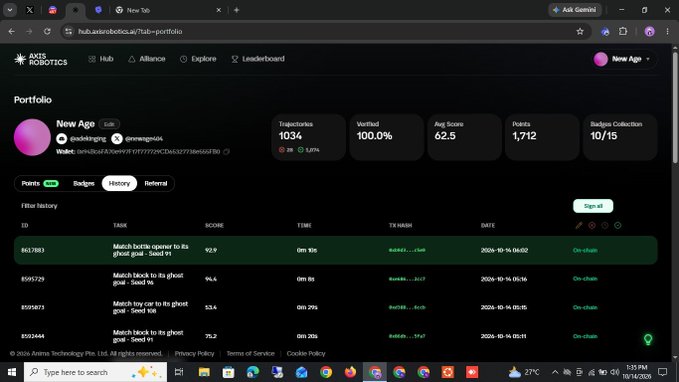
Task: Switch to the X browser tab
Action: 29,10
